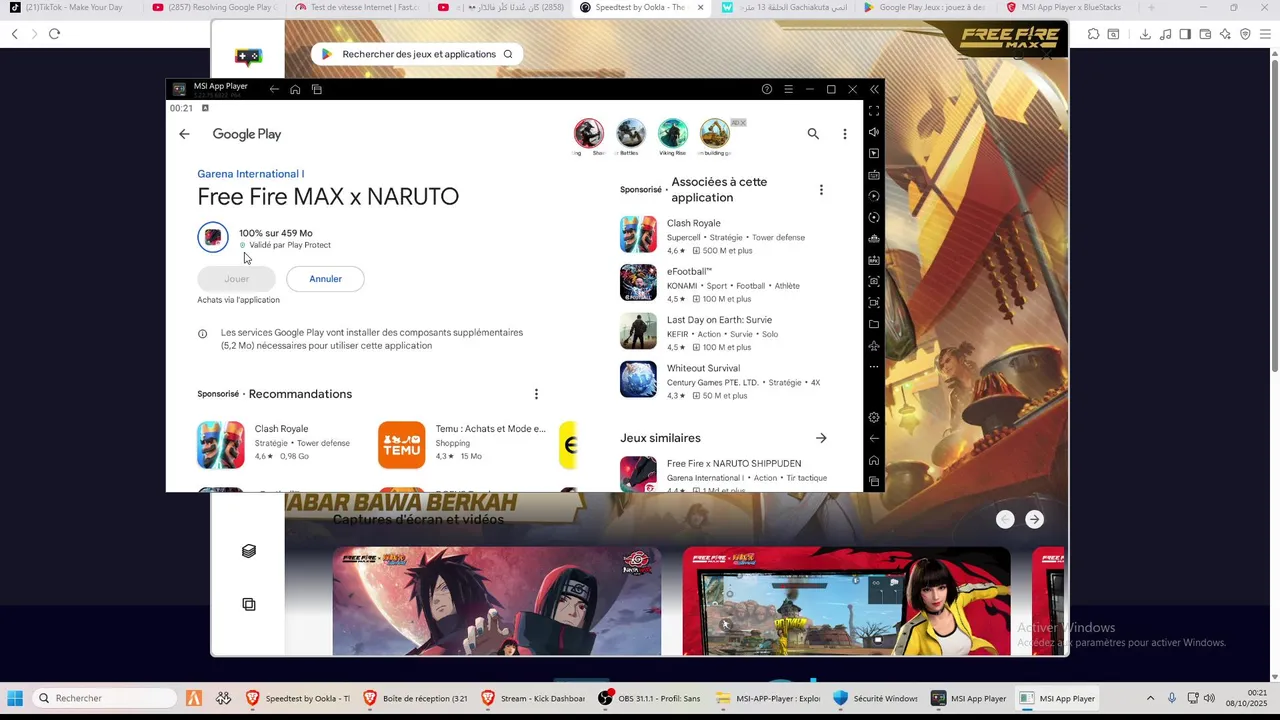The image size is (1280, 720).
Task: Click the recent apps icon at MSI sidebar bottom
Action: (874, 481)
